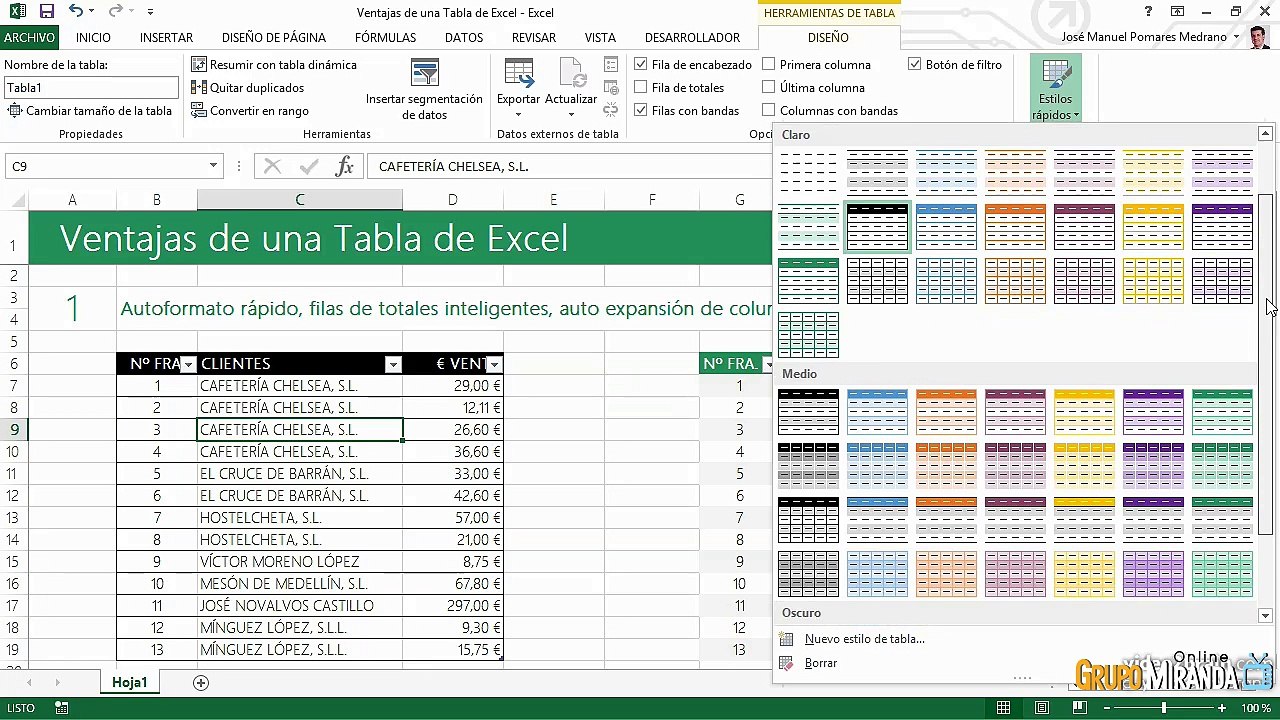Screen dimensions: 1280x720
Task: Redo the last undone action
Action: 115,12
